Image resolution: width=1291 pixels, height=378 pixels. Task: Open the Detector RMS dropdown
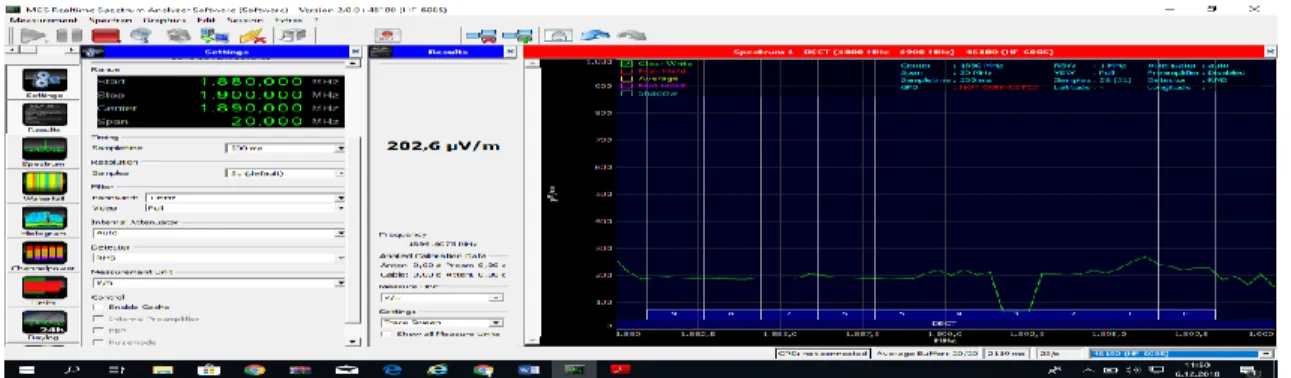point(218,257)
